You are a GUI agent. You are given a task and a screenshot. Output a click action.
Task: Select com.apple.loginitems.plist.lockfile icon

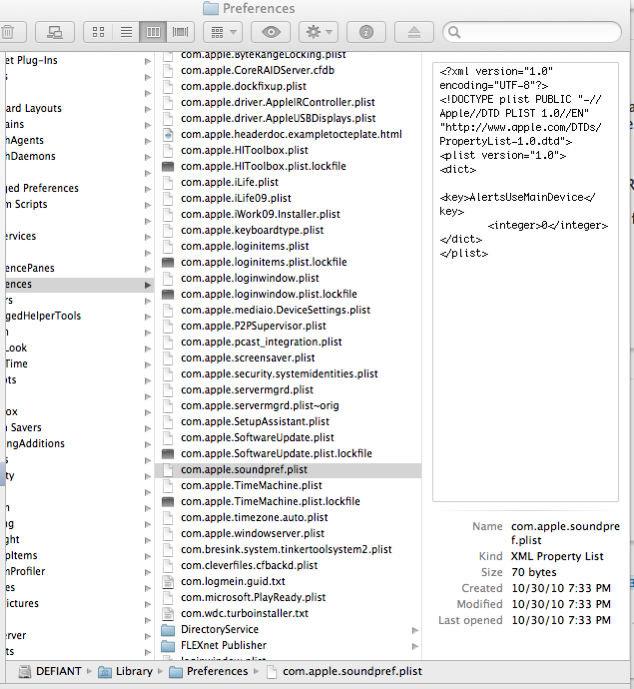click(x=168, y=262)
